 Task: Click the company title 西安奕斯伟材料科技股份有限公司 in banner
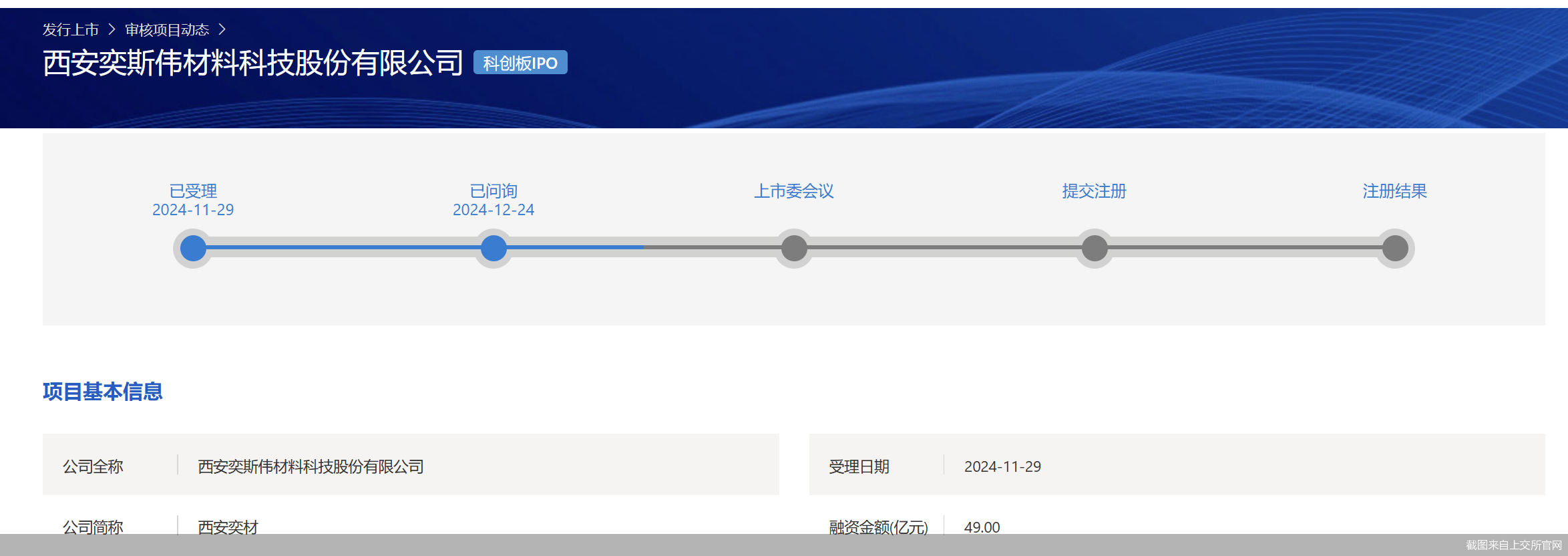point(253,63)
